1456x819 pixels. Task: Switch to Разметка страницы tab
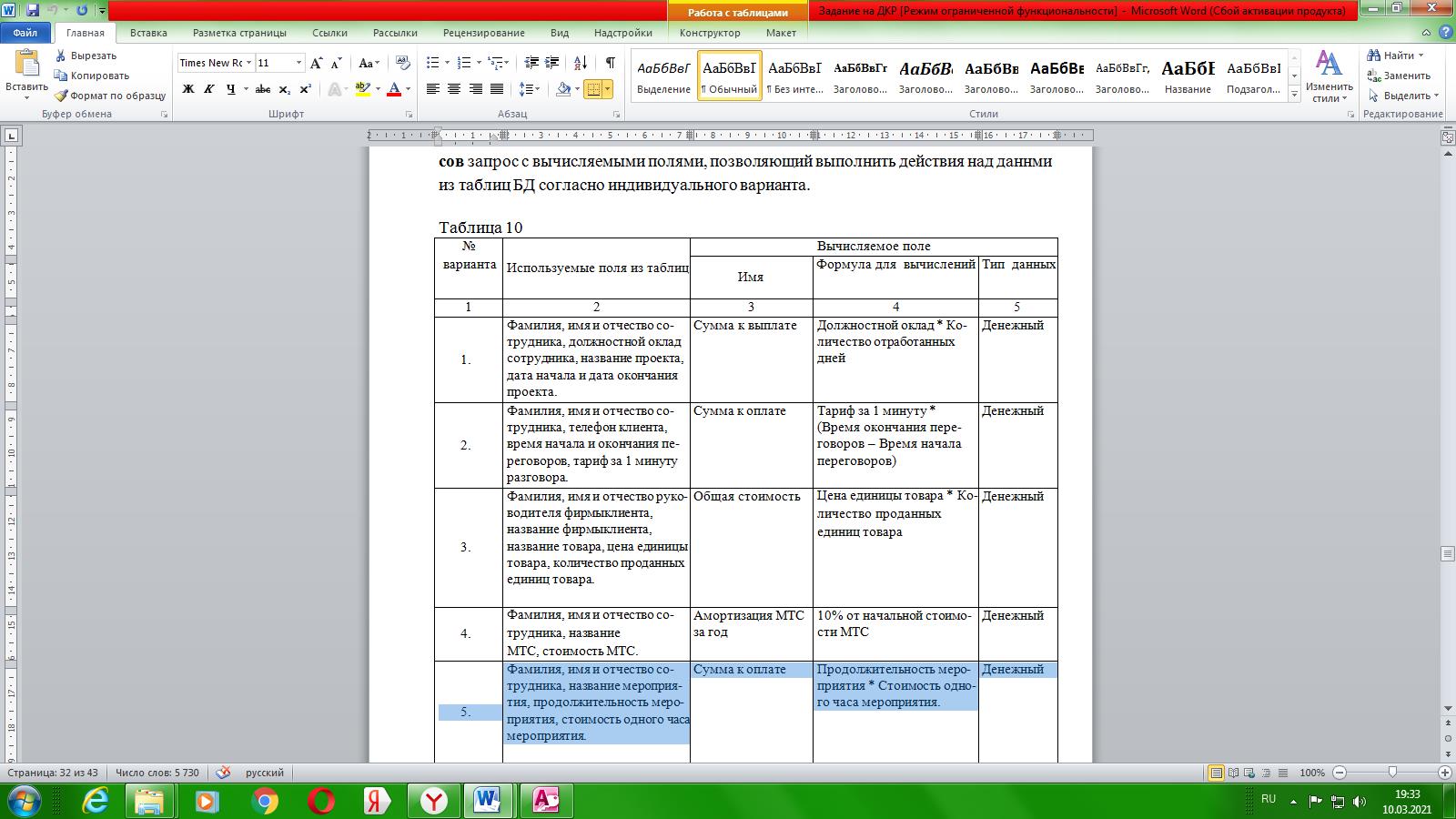tap(239, 33)
